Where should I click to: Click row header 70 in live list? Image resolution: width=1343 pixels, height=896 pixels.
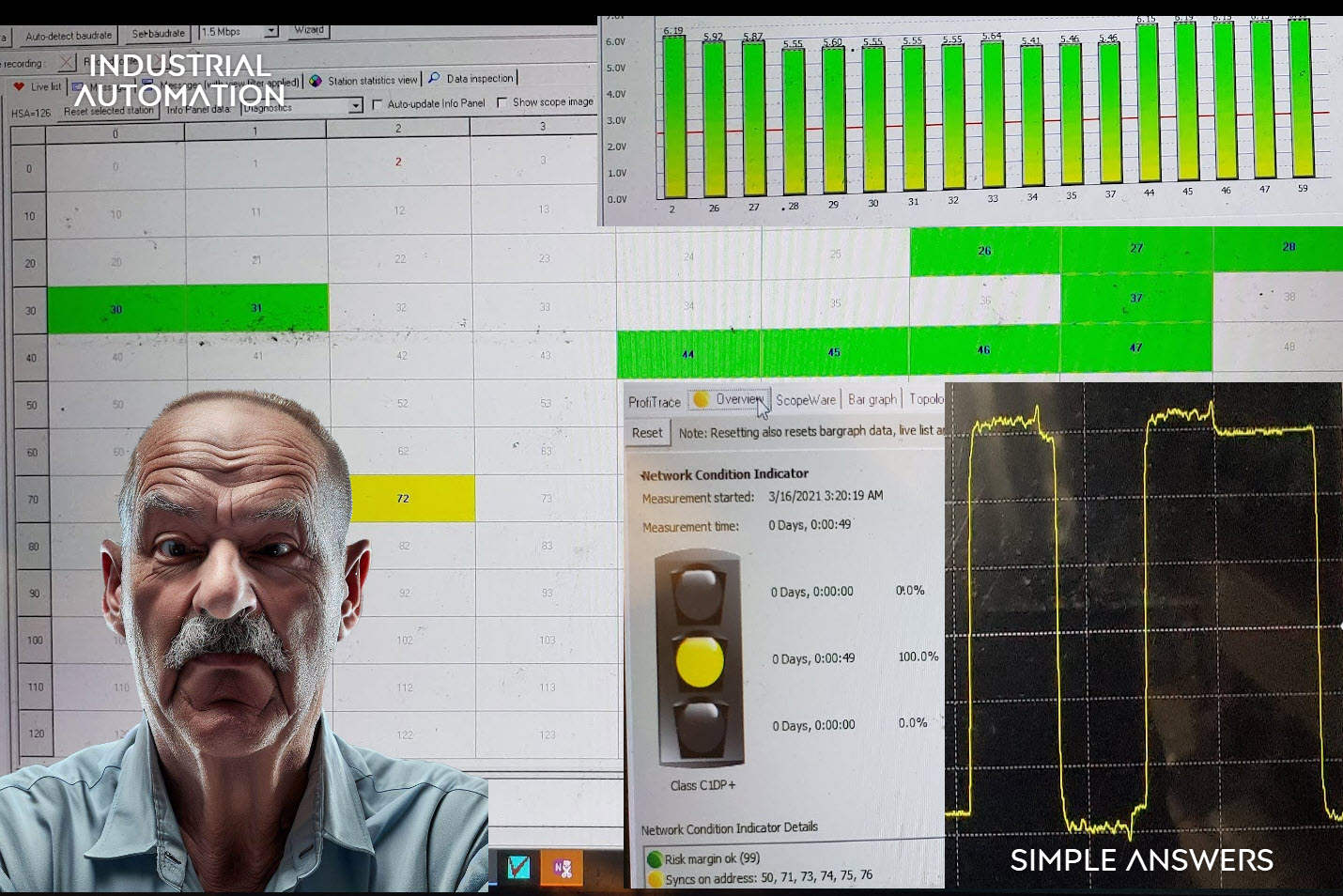click(33, 500)
